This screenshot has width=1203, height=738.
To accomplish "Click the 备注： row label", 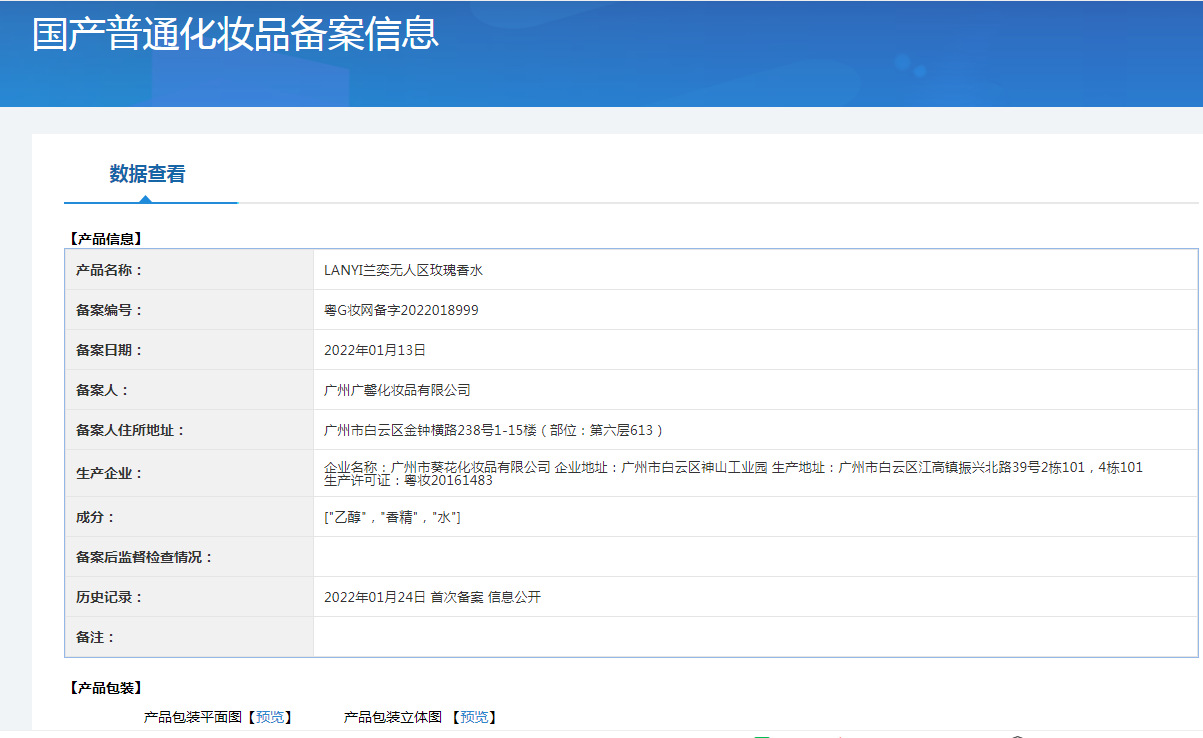I will (x=95, y=637).
